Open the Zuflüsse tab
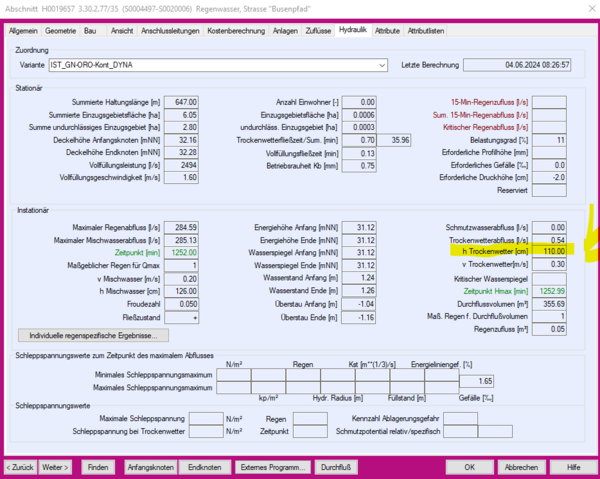Screen dimensions: 600x479 [318, 31]
